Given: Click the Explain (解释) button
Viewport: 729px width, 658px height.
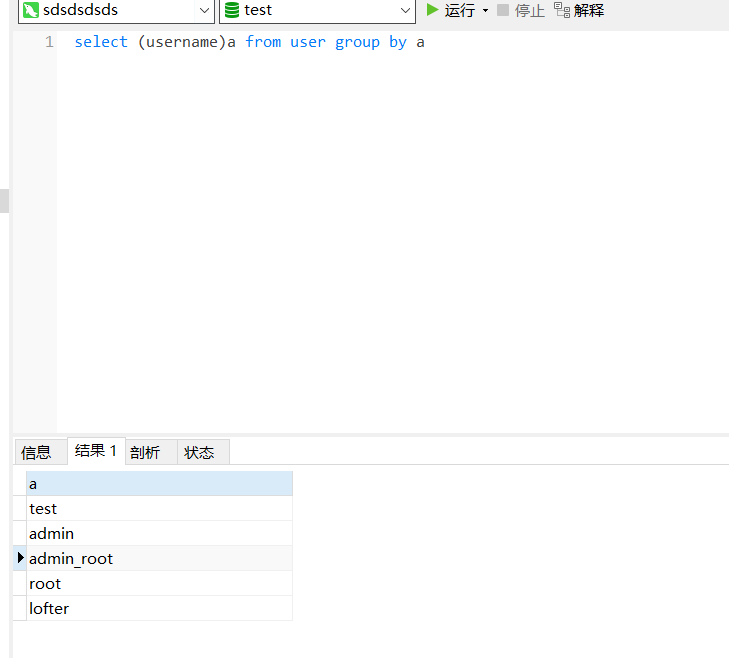Looking at the screenshot, I should click(x=579, y=10).
